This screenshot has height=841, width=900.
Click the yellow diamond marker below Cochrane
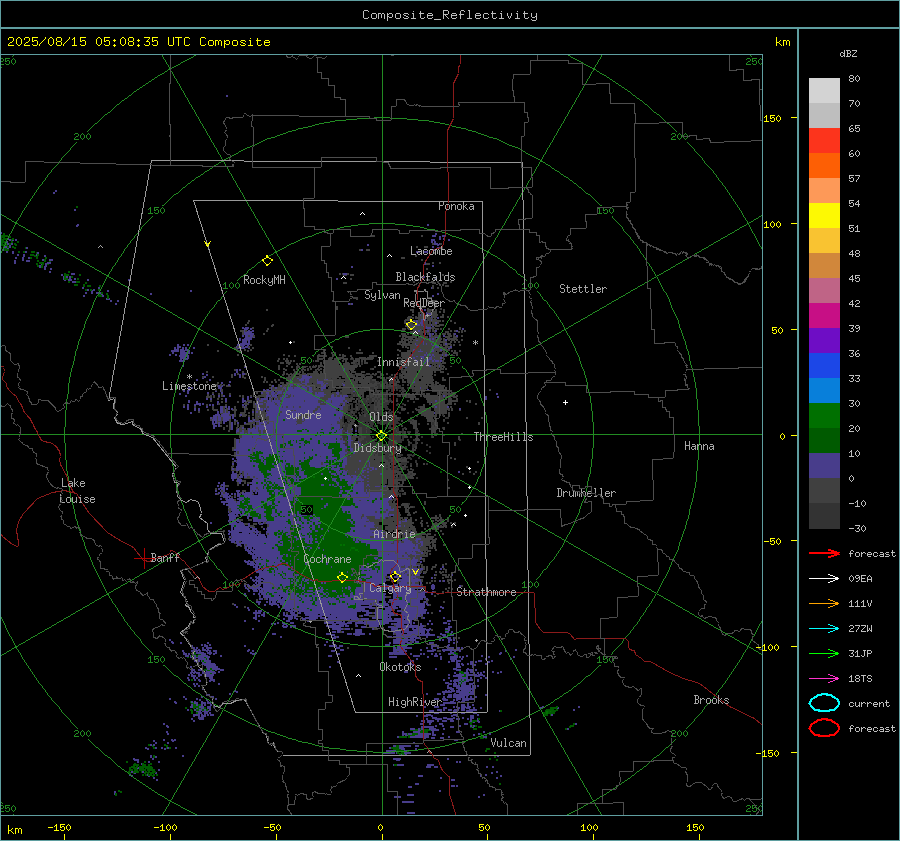[342, 577]
